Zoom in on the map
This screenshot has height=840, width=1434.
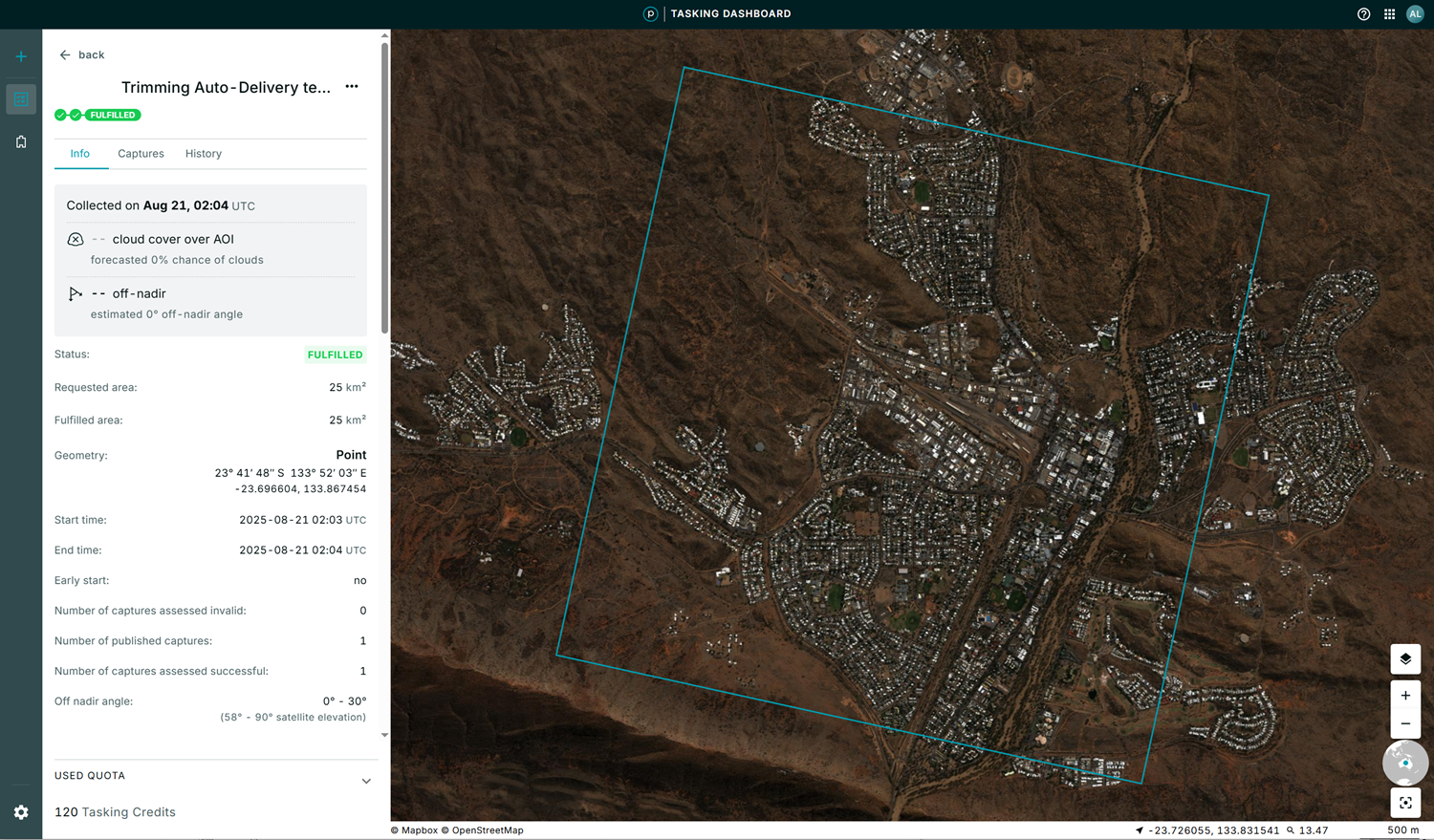(1405, 696)
